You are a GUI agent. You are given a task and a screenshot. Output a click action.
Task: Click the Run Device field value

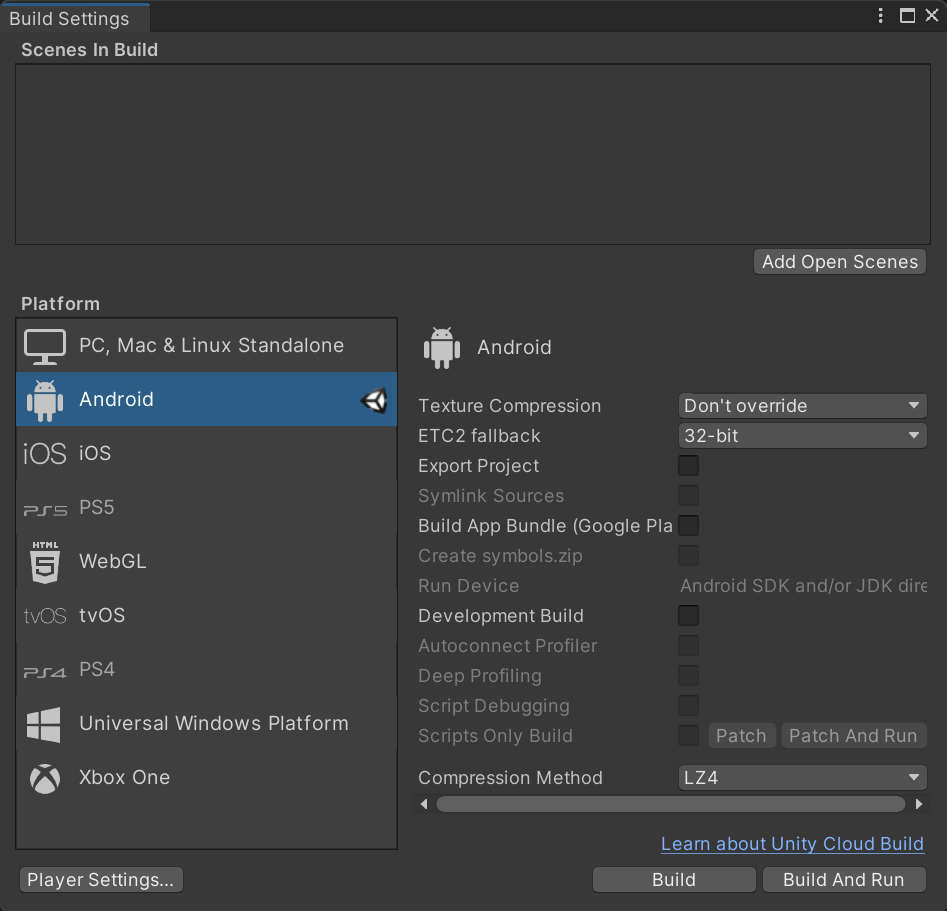(803, 586)
